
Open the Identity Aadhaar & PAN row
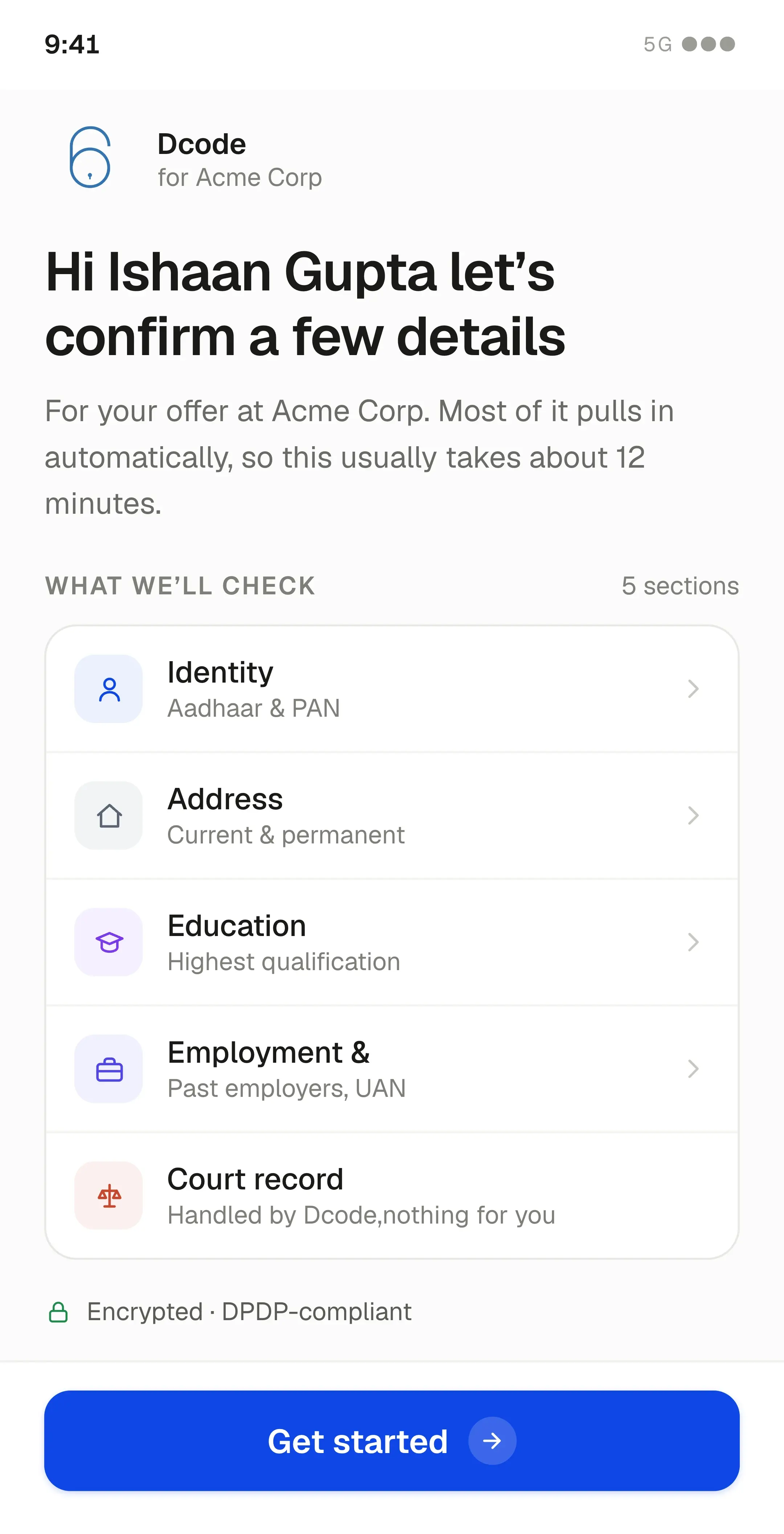point(392,689)
